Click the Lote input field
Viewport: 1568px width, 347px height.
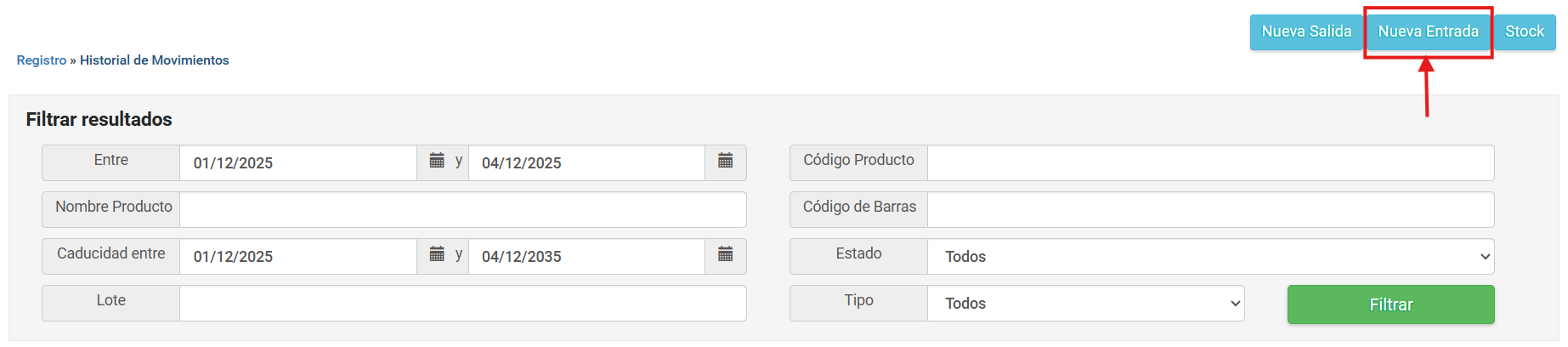coord(462,304)
